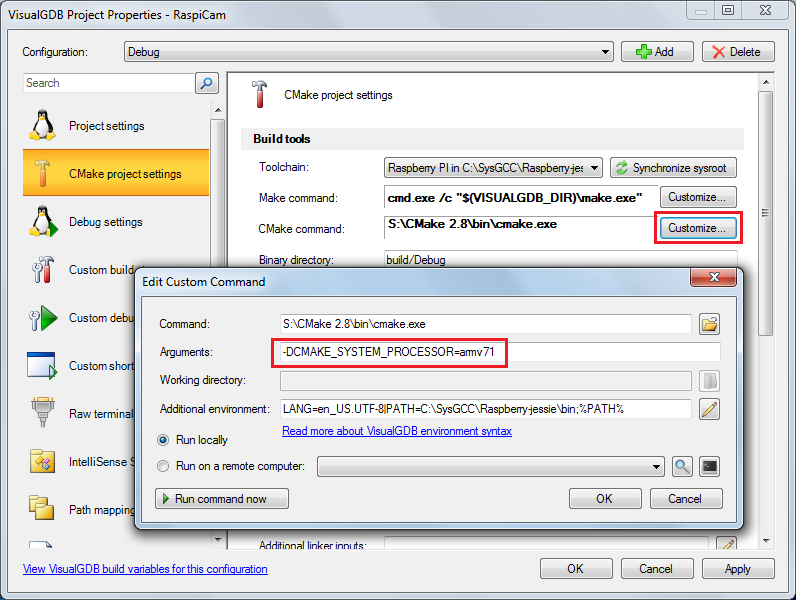Click the sidebar scroll up arrow
Viewport: 796px width, 600px height.
[x=218, y=110]
